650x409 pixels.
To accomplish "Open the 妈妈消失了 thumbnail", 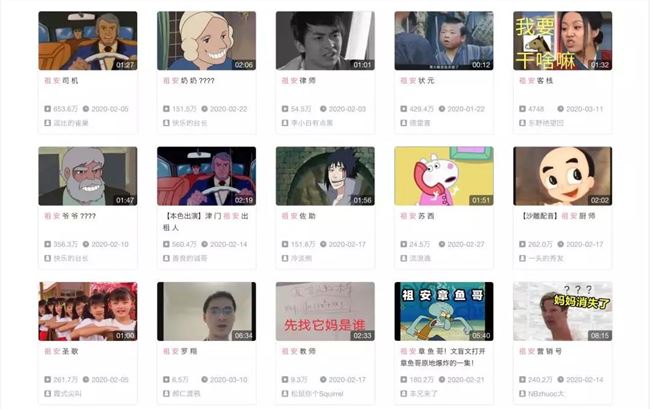I will (562, 311).
